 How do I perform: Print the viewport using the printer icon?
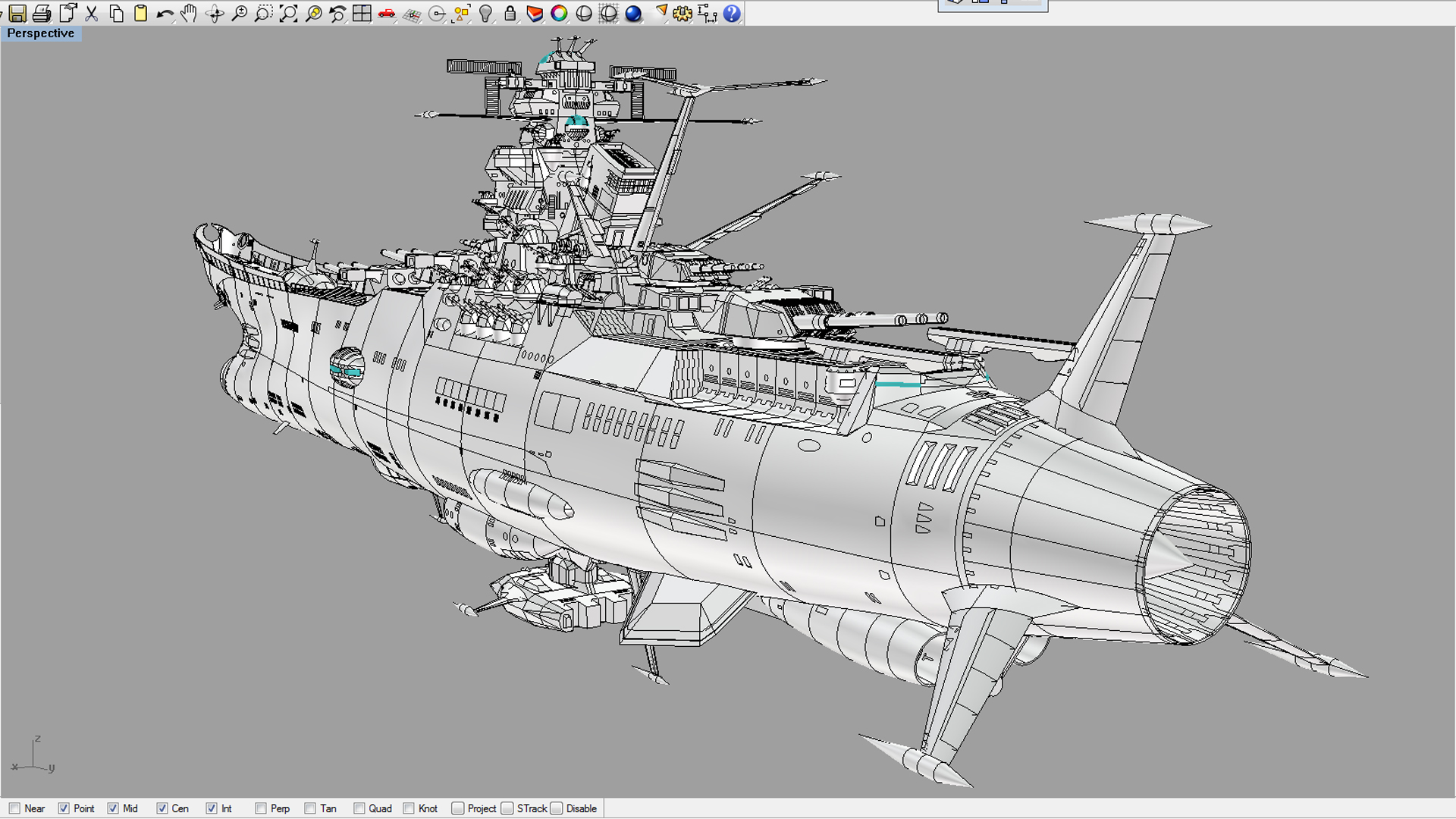click(x=42, y=14)
